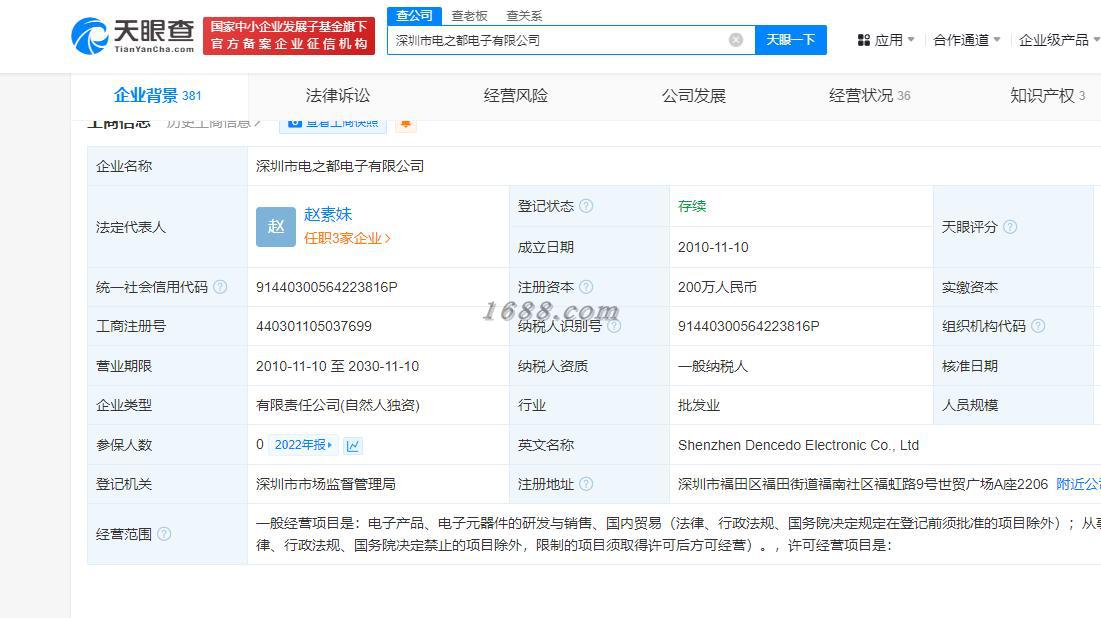This screenshot has width=1101, height=618.
Task: Click the business term 2010-11-10 至 2030-11-10
Action: tap(338, 366)
